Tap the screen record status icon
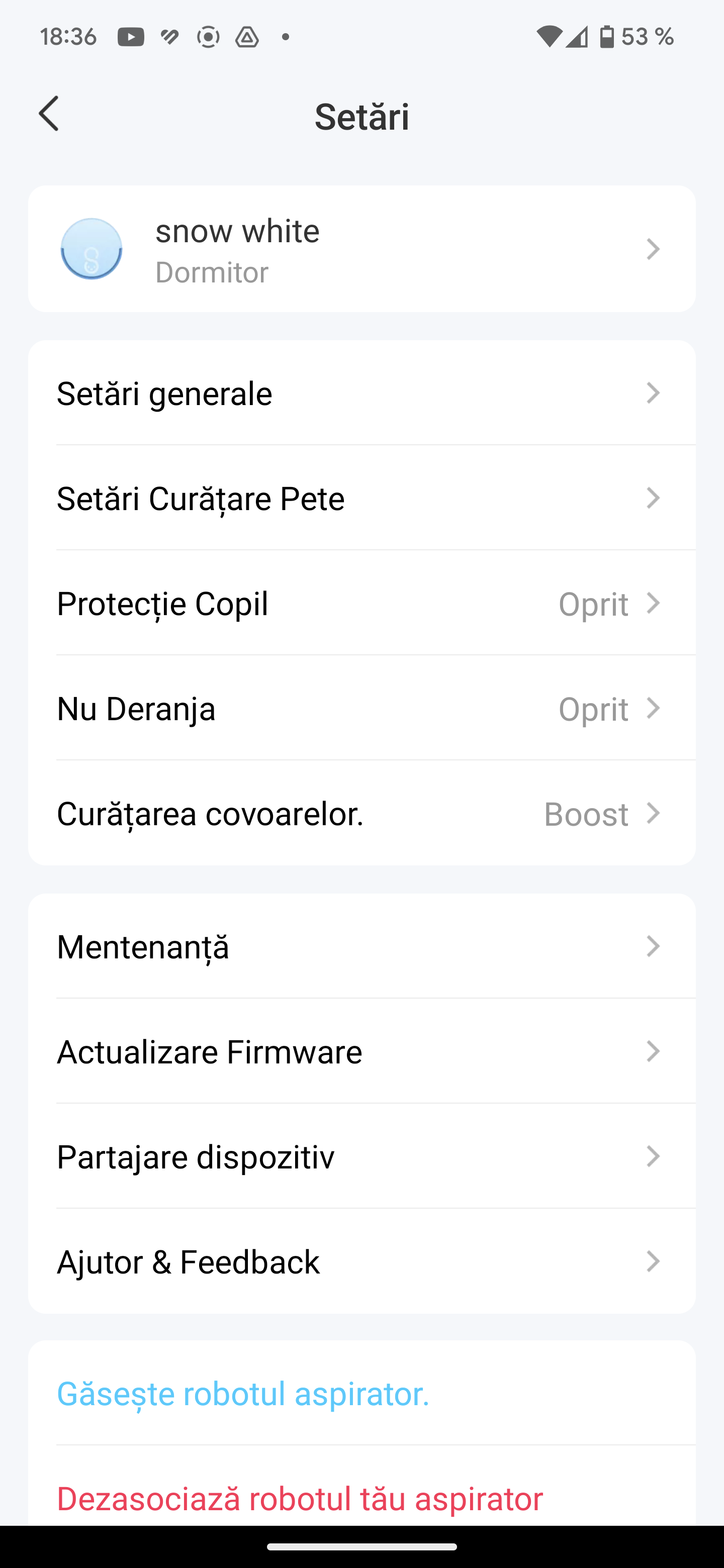Screen dimensions: 724x1568 point(208,37)
